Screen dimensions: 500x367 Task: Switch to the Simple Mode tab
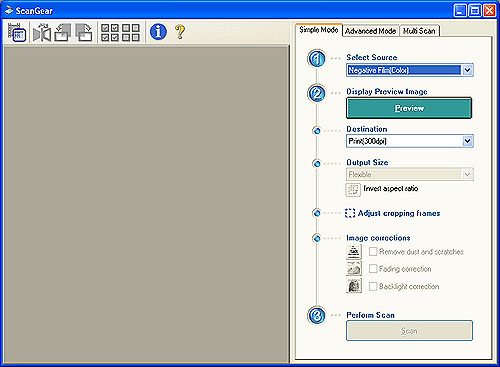(x=319, y=30)
